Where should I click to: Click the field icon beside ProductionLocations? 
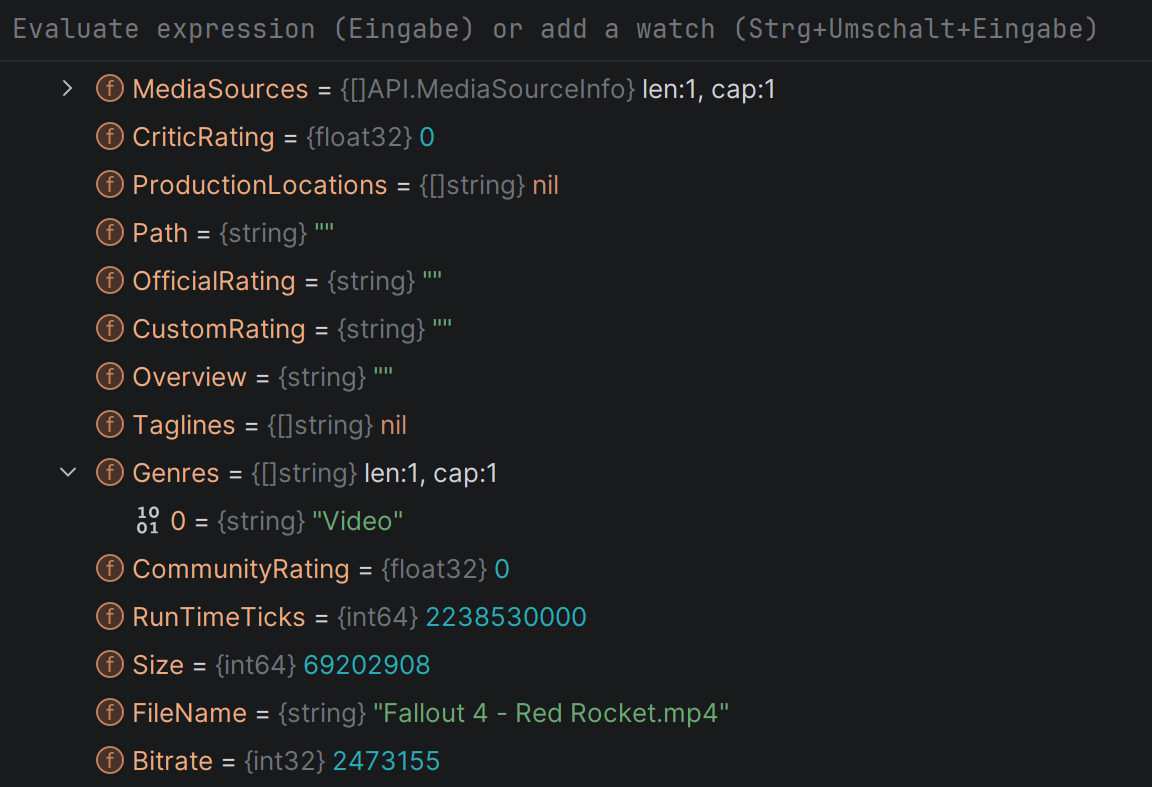coord(109,184)
